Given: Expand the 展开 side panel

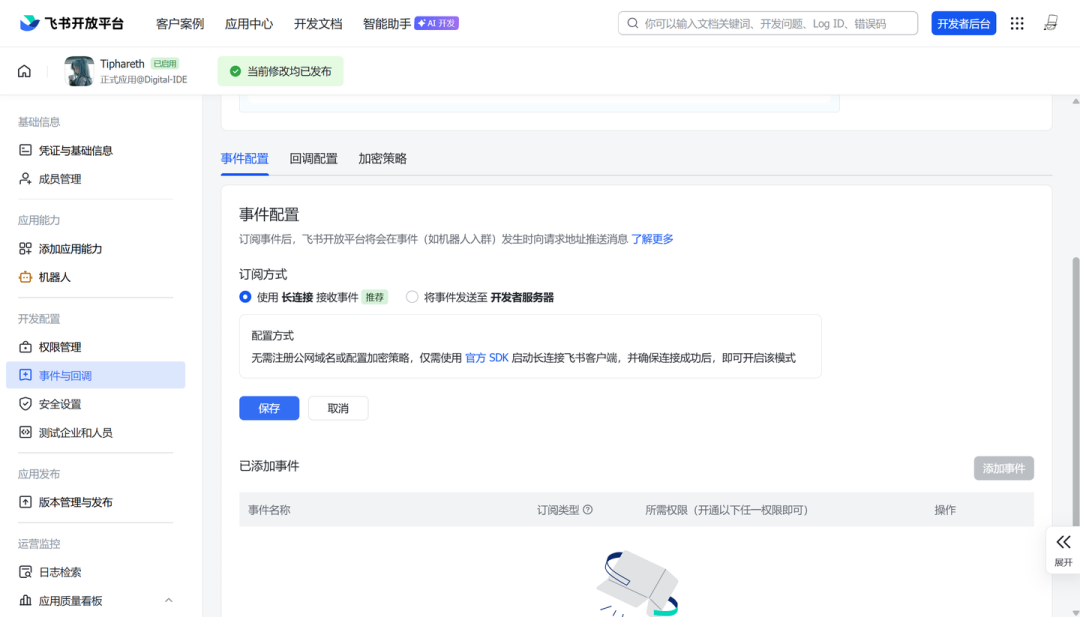Looking at the screenshot, I should point(1063,549).
